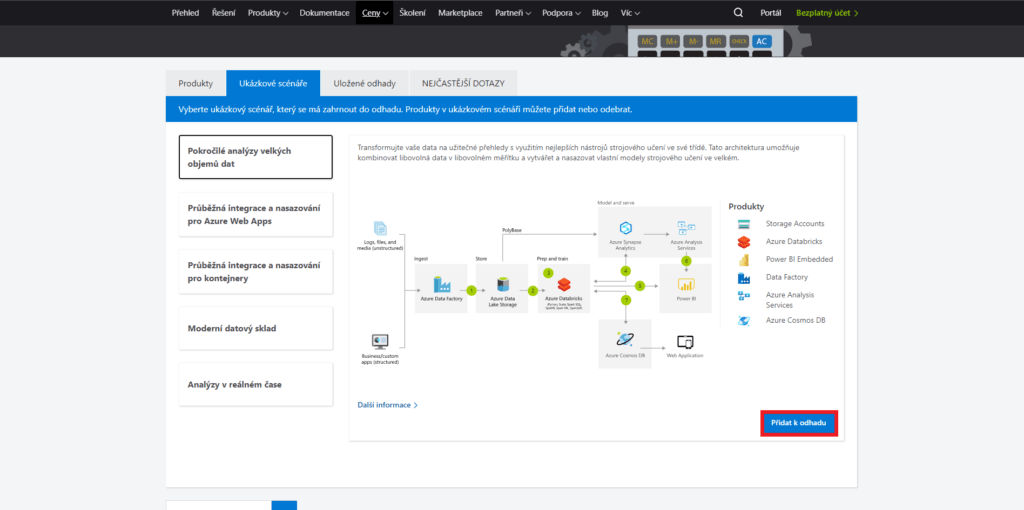Click the Bezplatný účet link
Image resolution: width=1024 pixels, height=510 pixels.
click(827, 13)
